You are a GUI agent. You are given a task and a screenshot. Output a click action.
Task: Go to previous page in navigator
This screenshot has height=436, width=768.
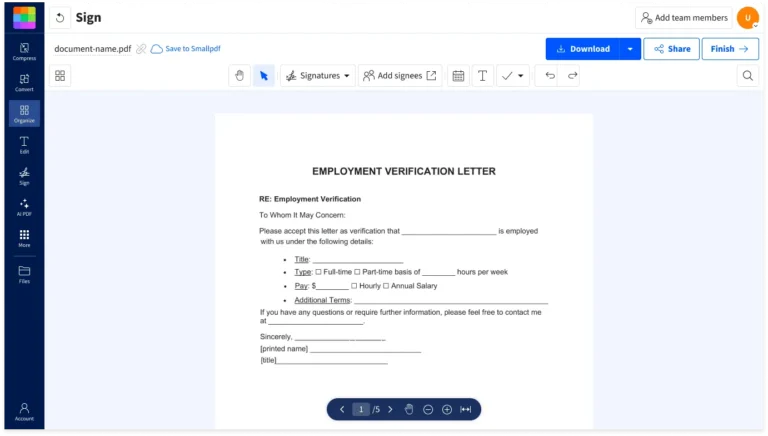click(x=342, y=409)
